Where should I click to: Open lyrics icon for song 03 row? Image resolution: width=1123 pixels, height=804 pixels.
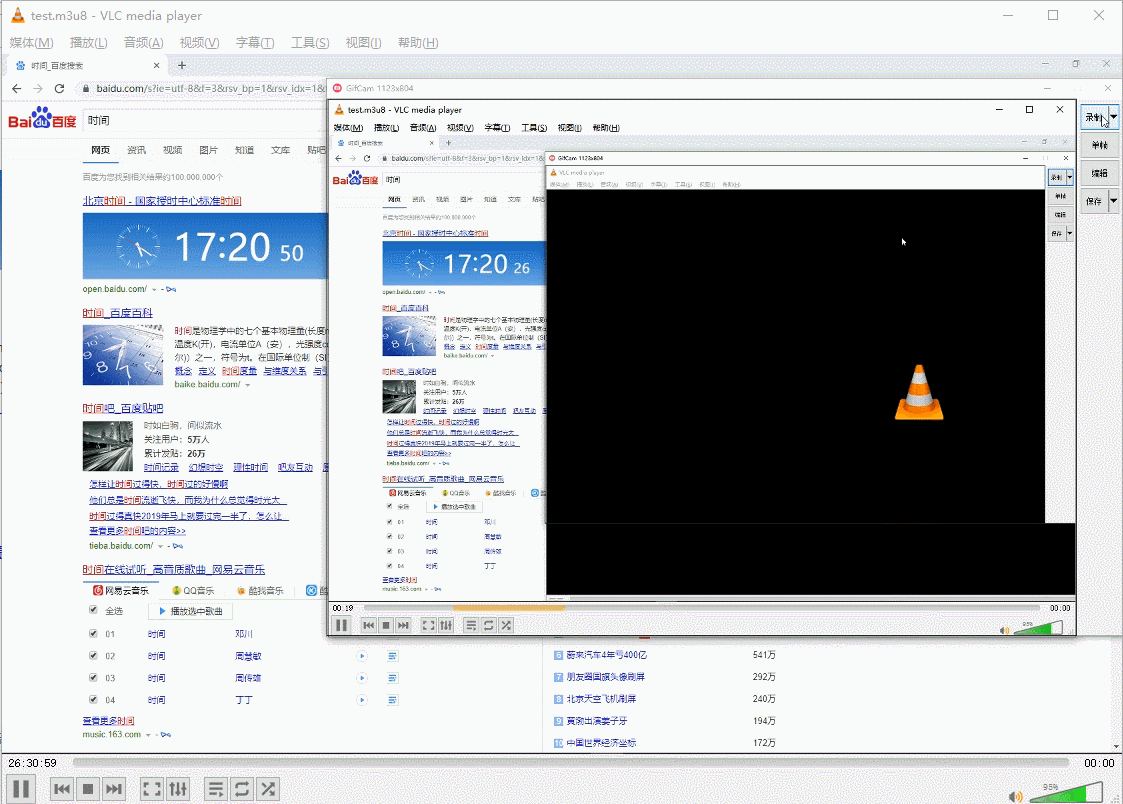coord(392,678)
